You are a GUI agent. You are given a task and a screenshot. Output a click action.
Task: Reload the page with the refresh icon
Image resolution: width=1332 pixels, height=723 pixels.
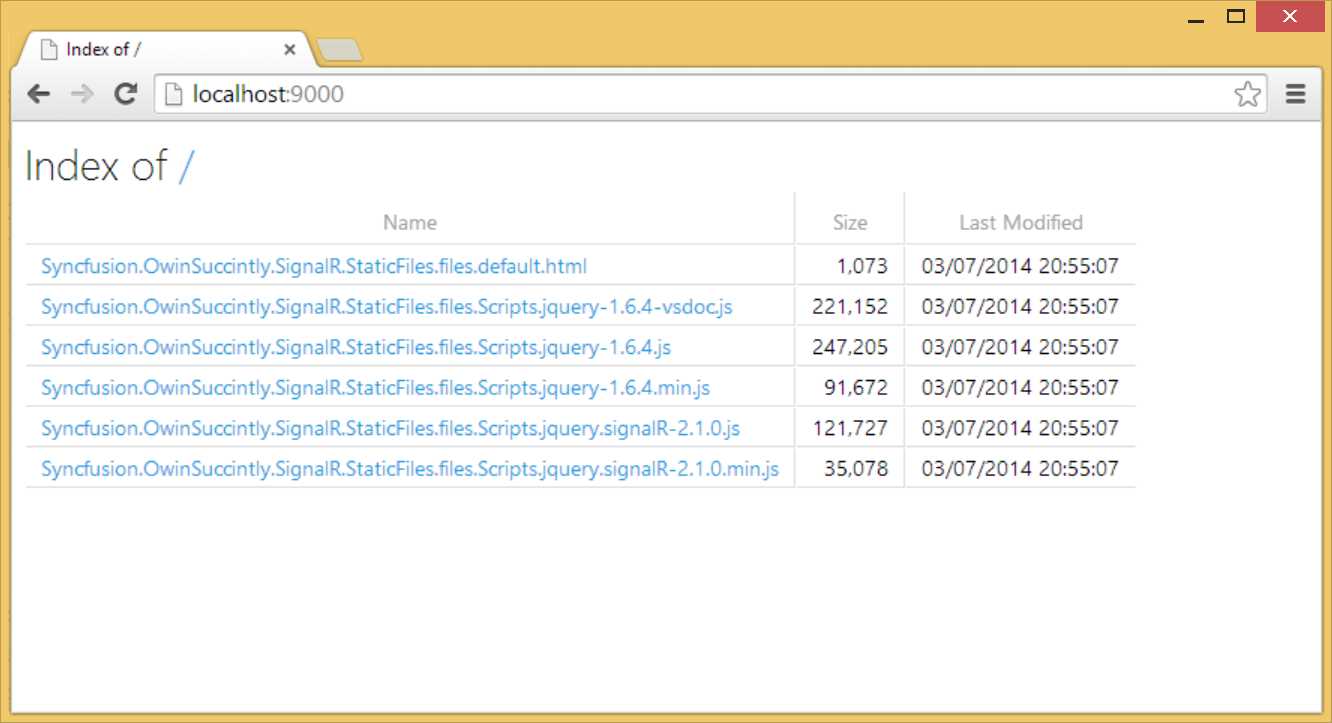pos(125,94)
